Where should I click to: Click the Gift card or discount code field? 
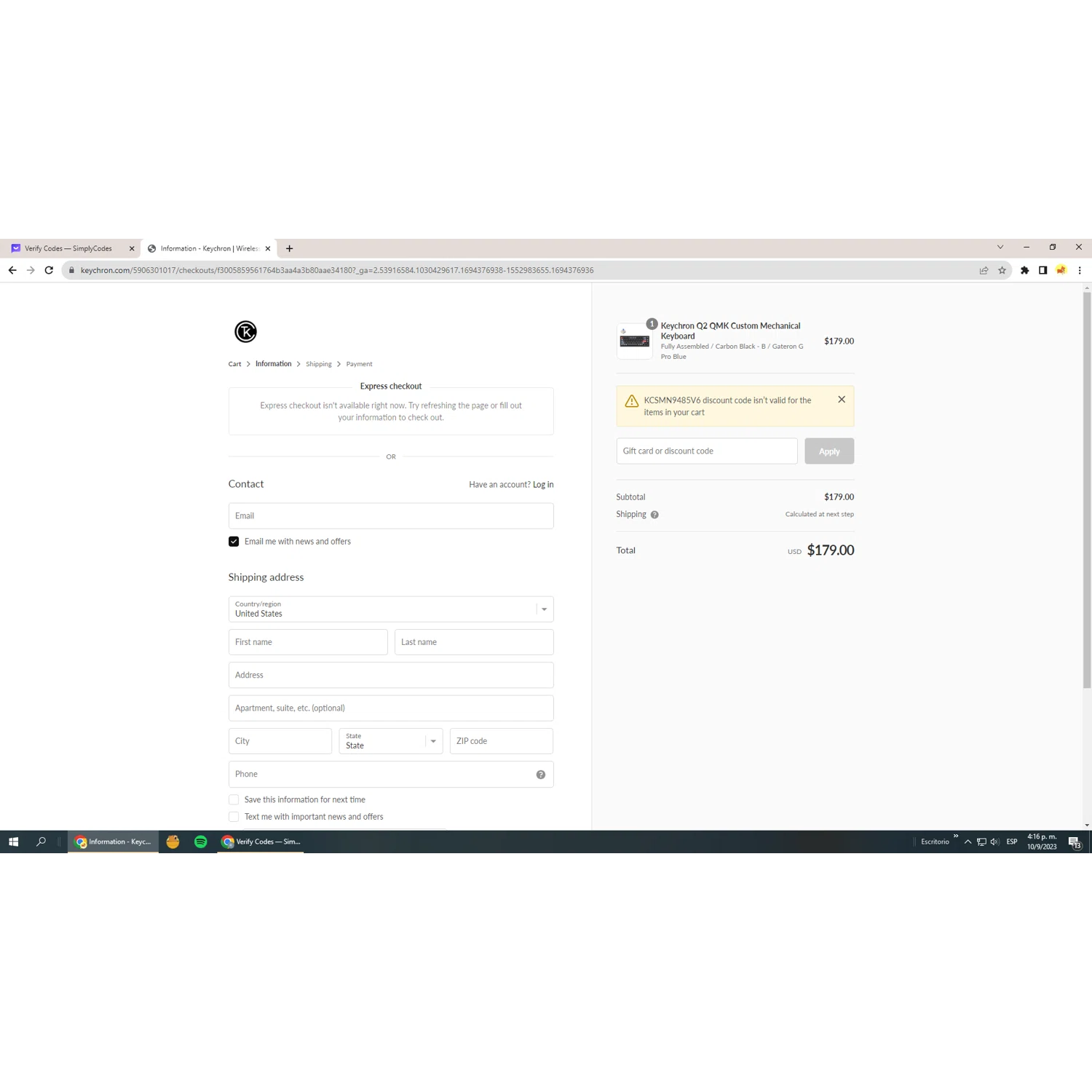(x=707, y=451)
